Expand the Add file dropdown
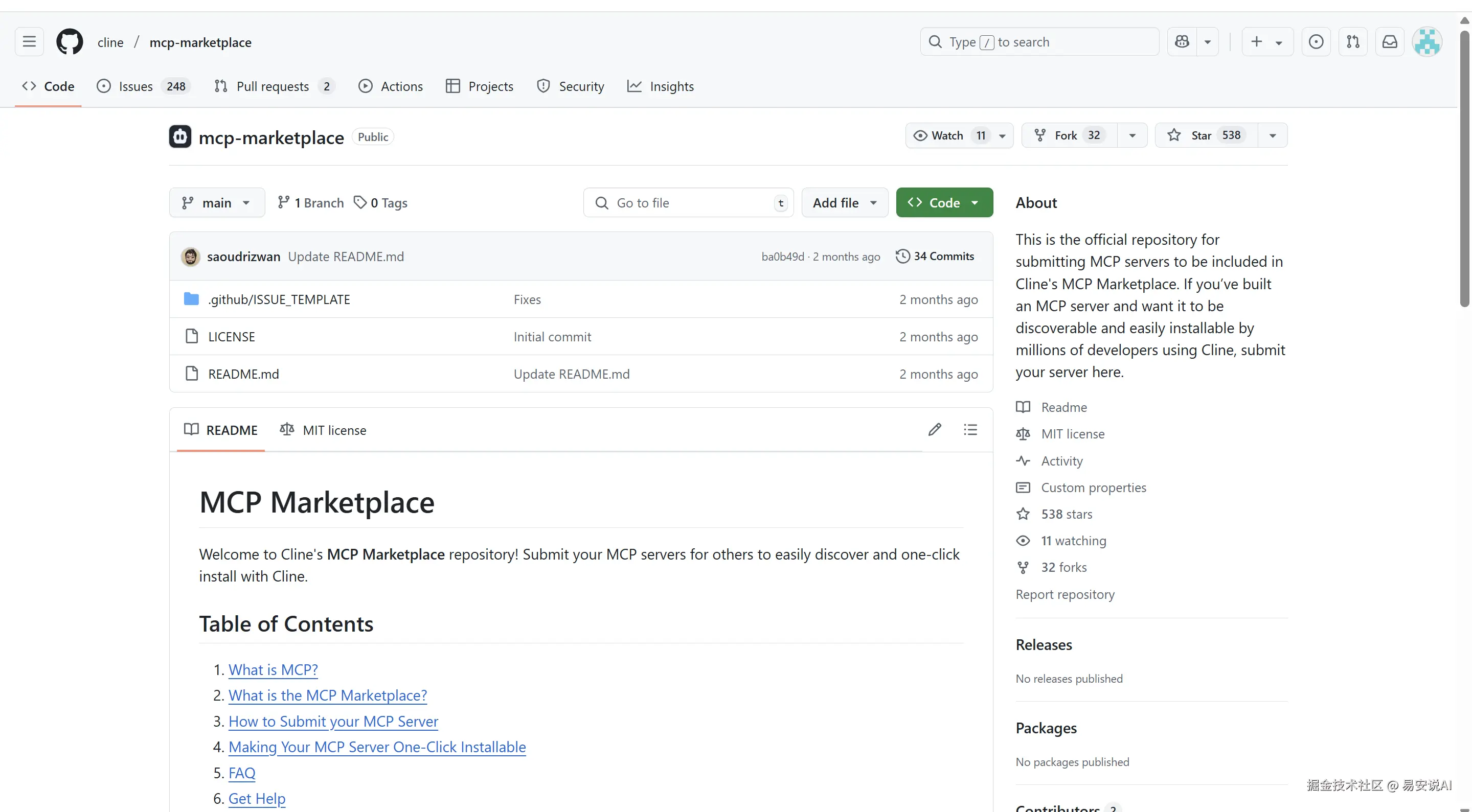 [844, 203]
